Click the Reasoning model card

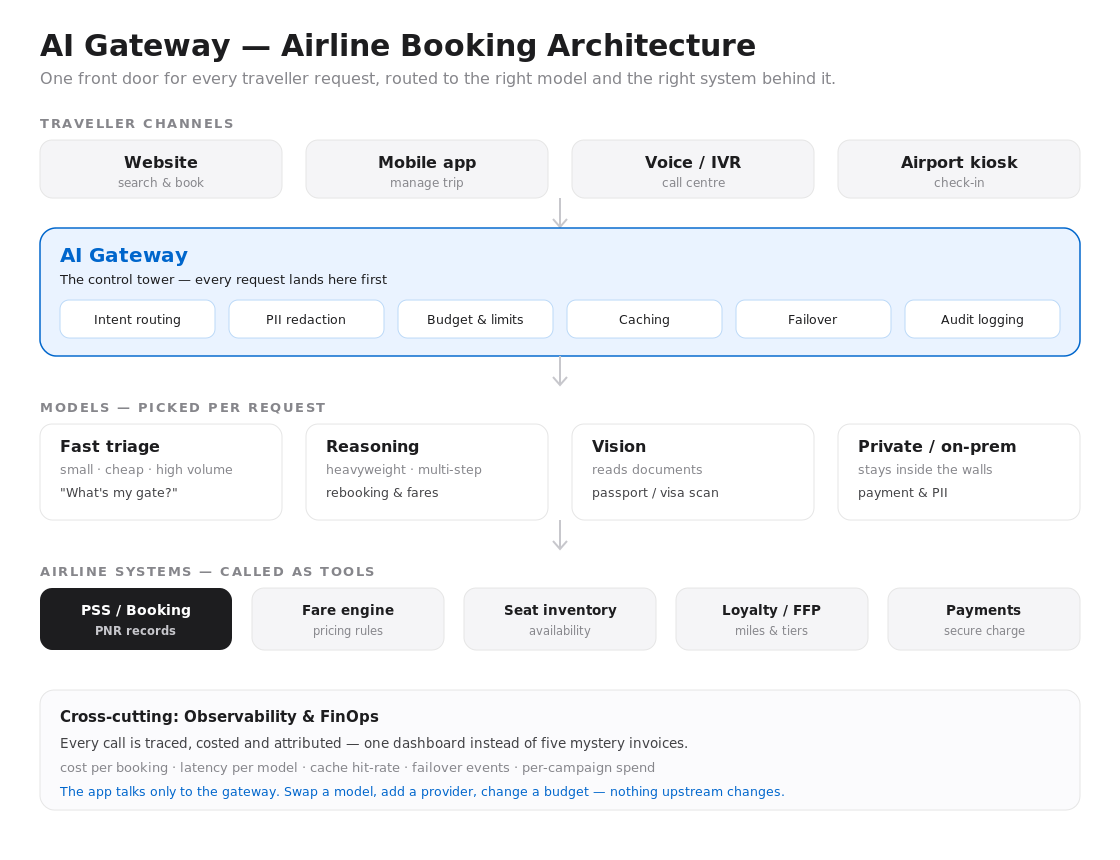point(426,472)
